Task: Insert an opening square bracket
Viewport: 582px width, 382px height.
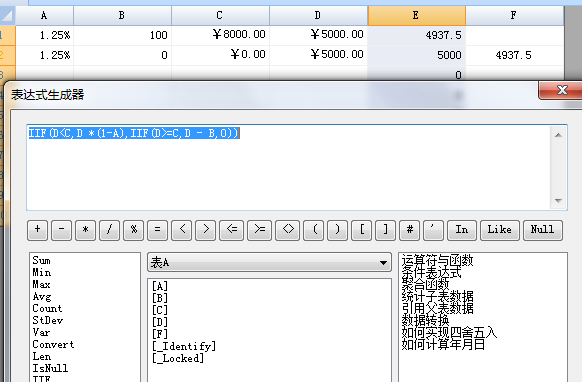Action: pos(362,230)
